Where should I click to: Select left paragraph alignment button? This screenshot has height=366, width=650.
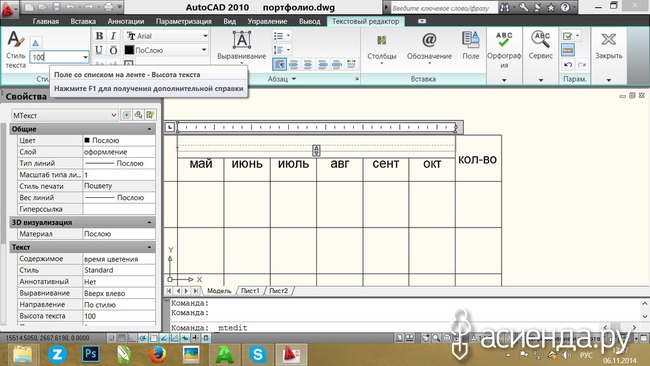[x=279, y=64]
